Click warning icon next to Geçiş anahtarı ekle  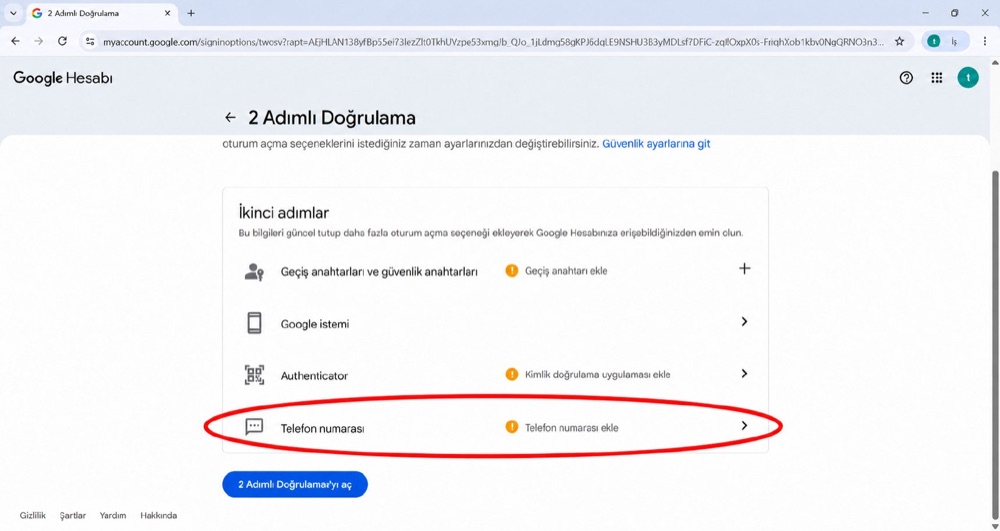click(x=511, y=270)
